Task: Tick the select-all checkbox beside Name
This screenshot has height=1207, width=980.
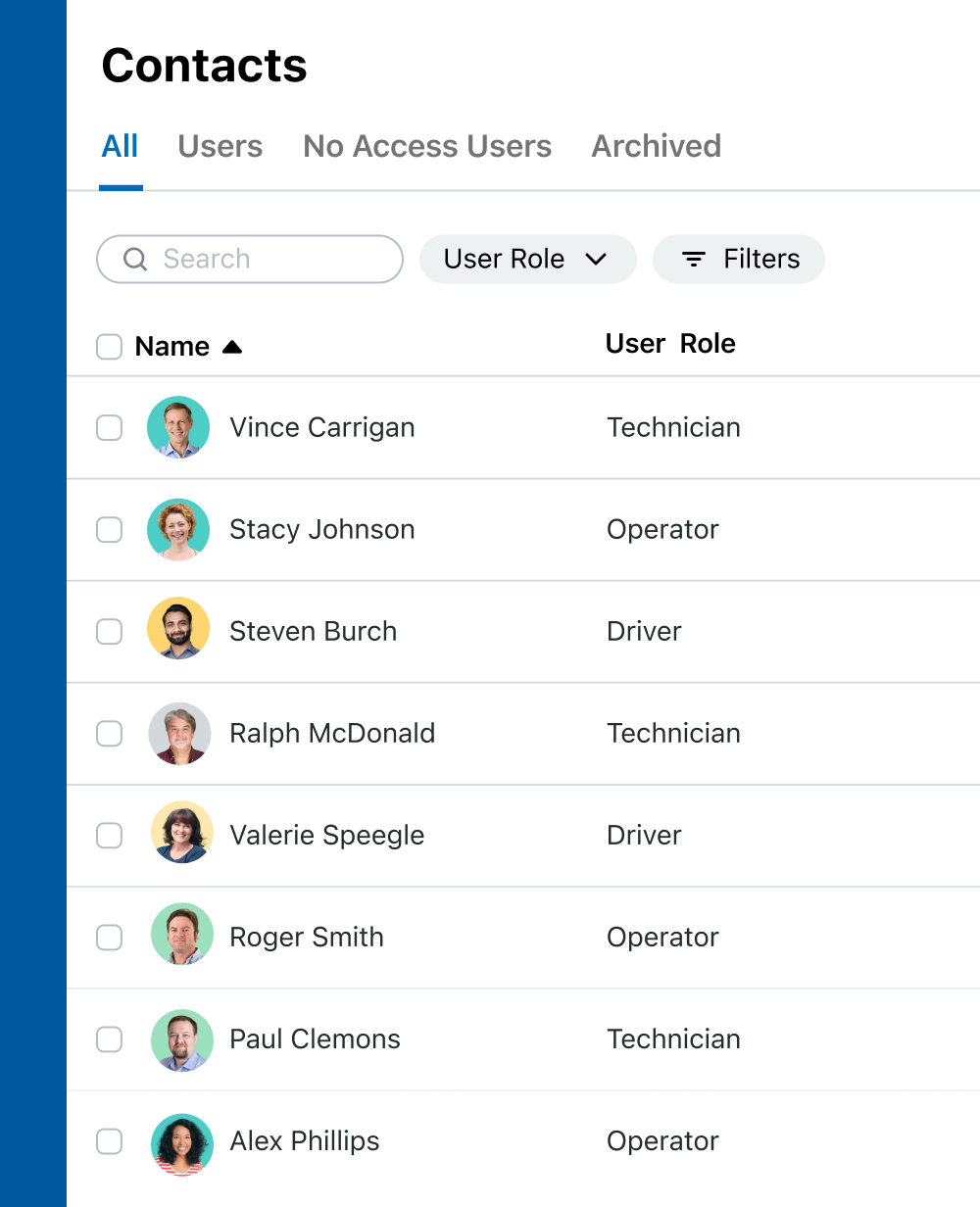Action: (x=109, y=347)
